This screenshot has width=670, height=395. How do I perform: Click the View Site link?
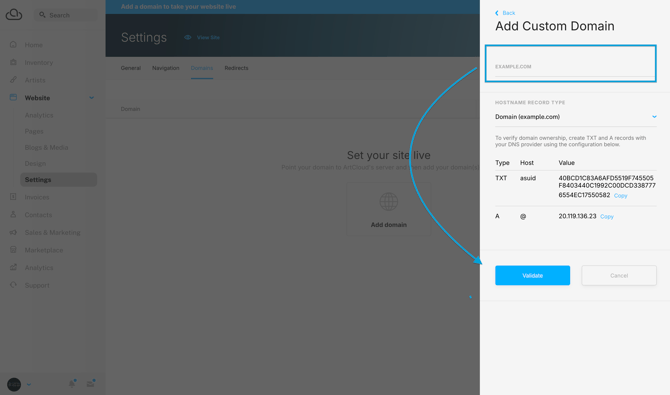(x=209, y=37)
